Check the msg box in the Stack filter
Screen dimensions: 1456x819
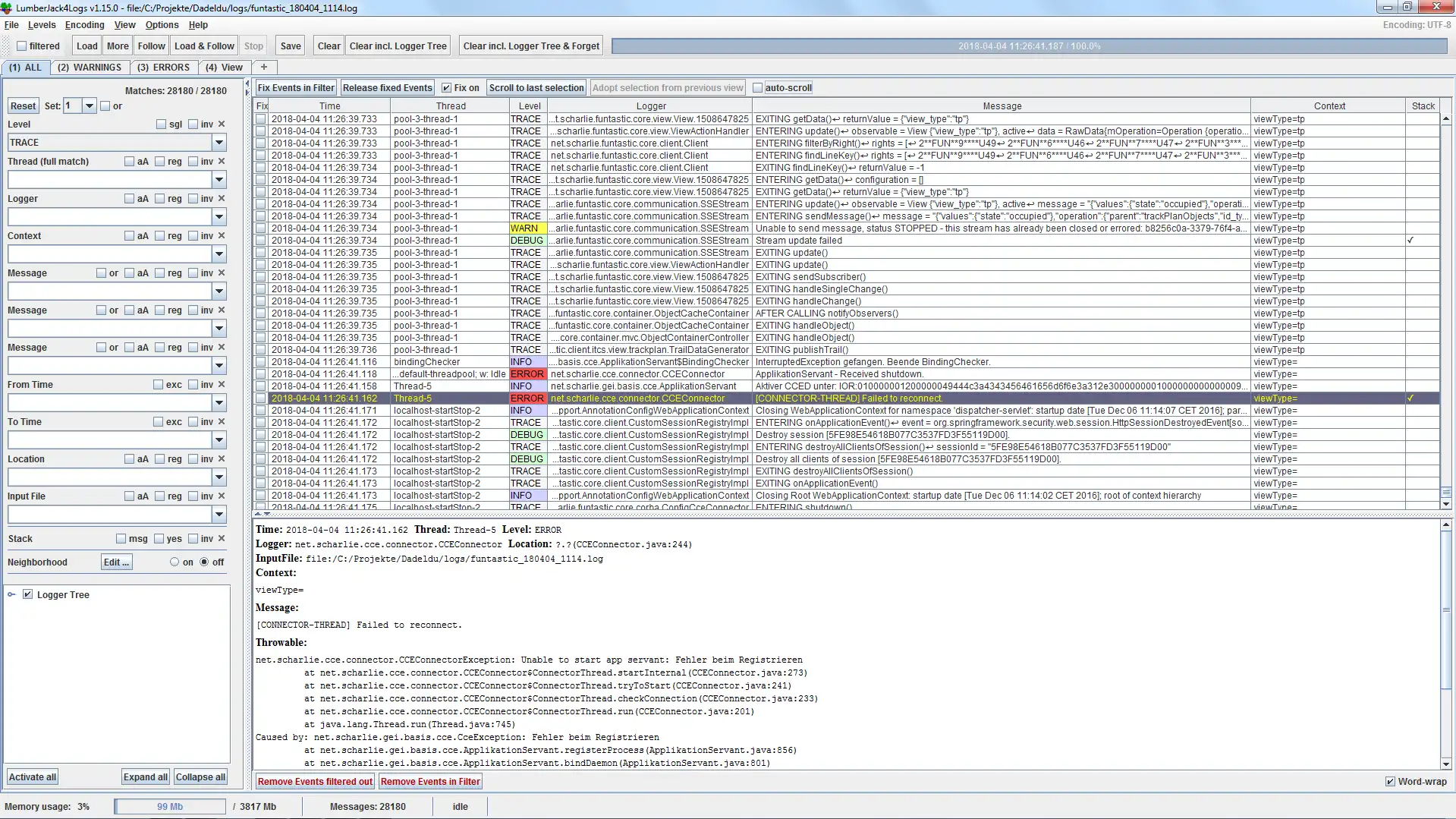coord(121,538)
